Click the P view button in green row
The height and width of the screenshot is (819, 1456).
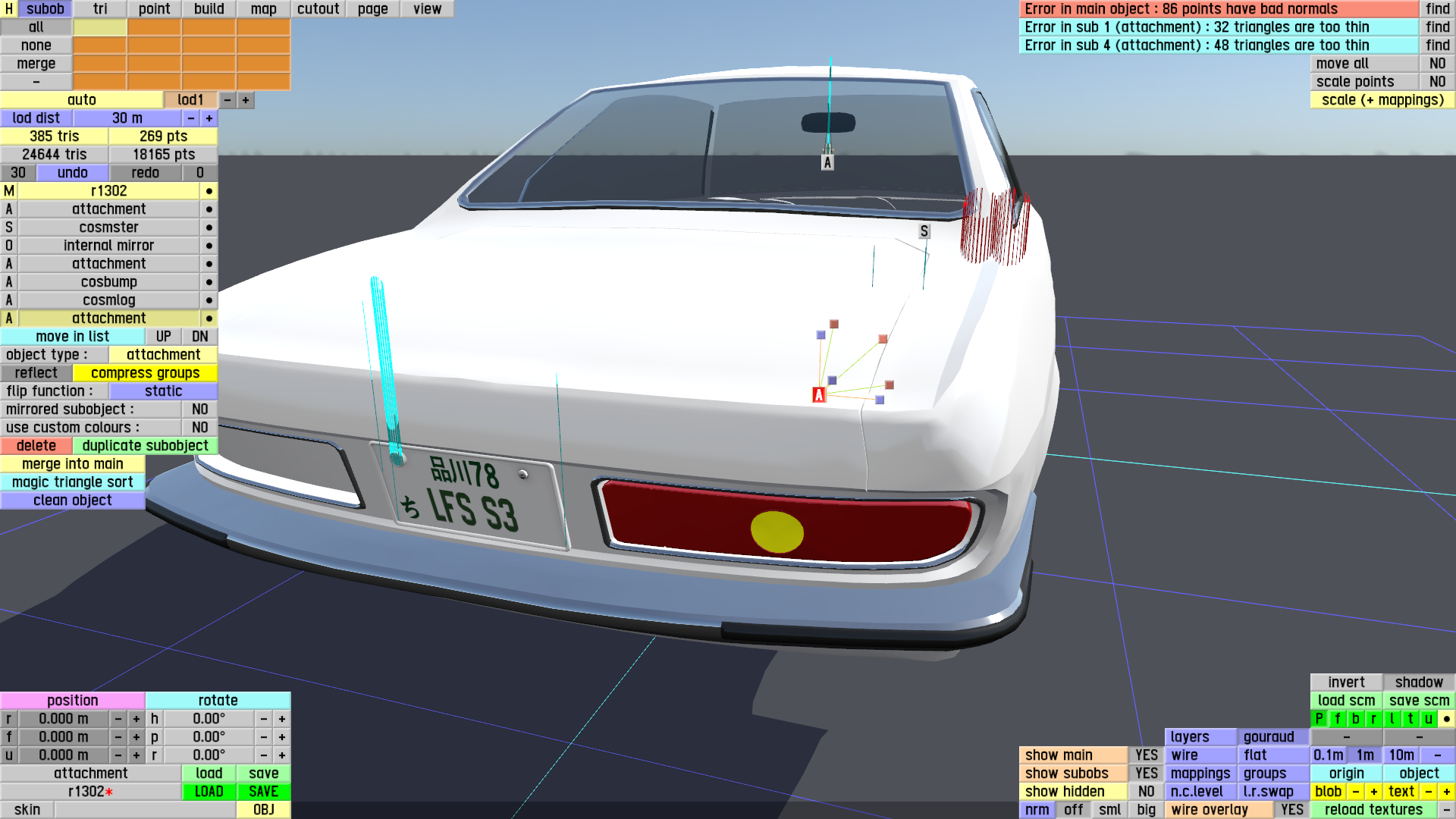[x=1319, y=719]
